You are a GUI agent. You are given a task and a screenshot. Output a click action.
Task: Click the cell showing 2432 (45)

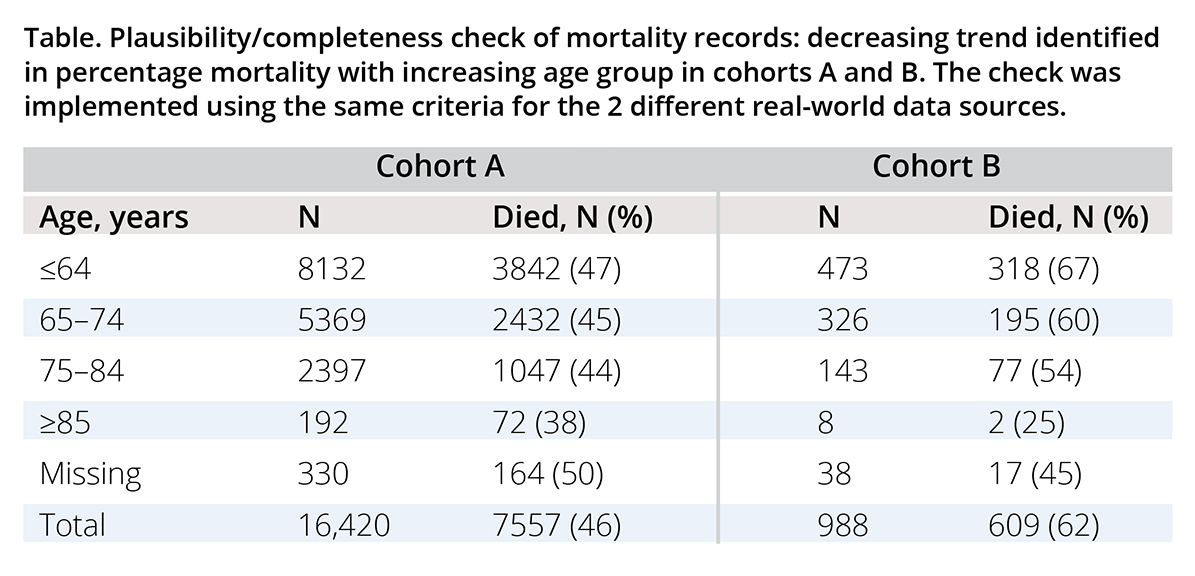(557, 320)
